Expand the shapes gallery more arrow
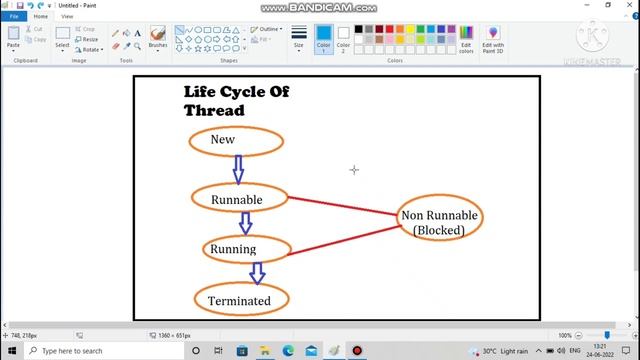Screen dimensions: 640x360 (244, 49)
